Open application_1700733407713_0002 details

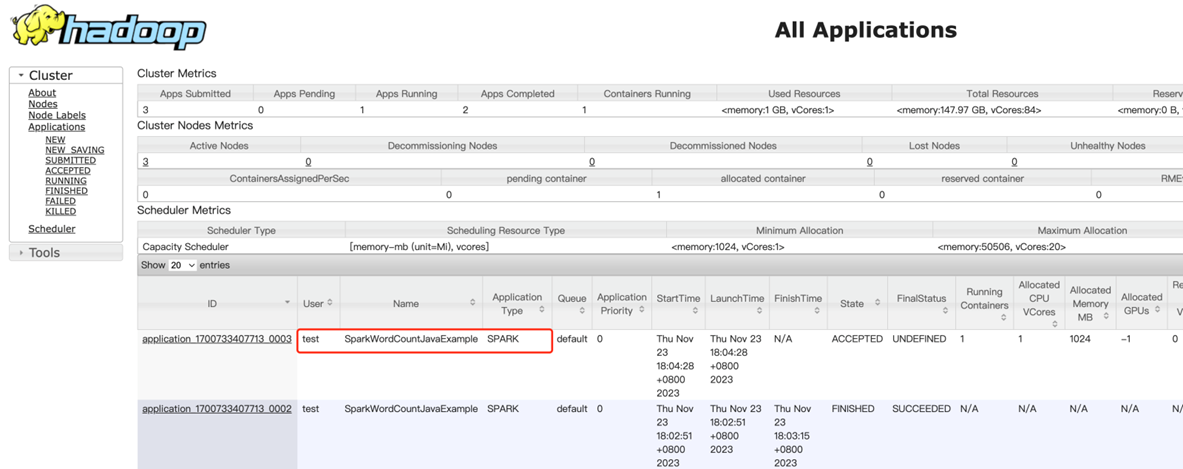pyautogui.click(x=217, y=409)
